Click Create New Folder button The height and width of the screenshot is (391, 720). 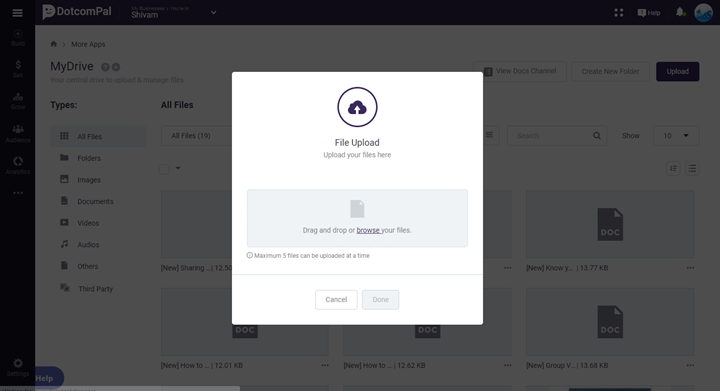[x=610, y=72]
